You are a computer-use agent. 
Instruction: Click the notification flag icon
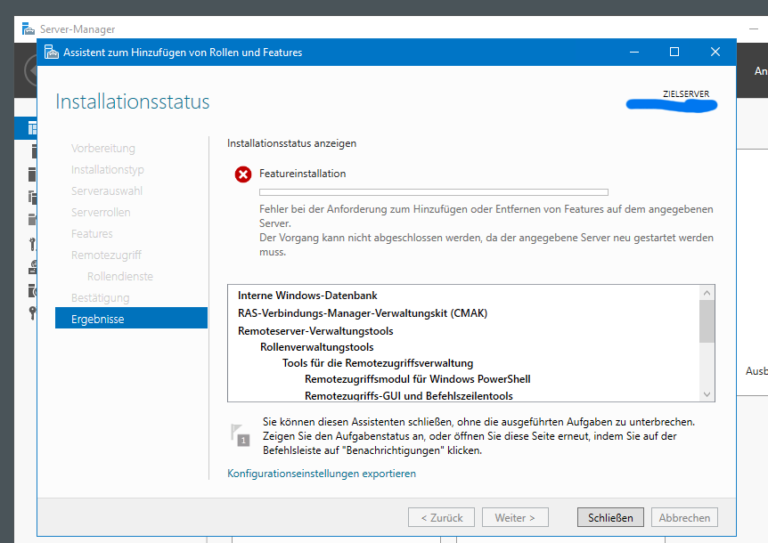click(x=240, y=435)
